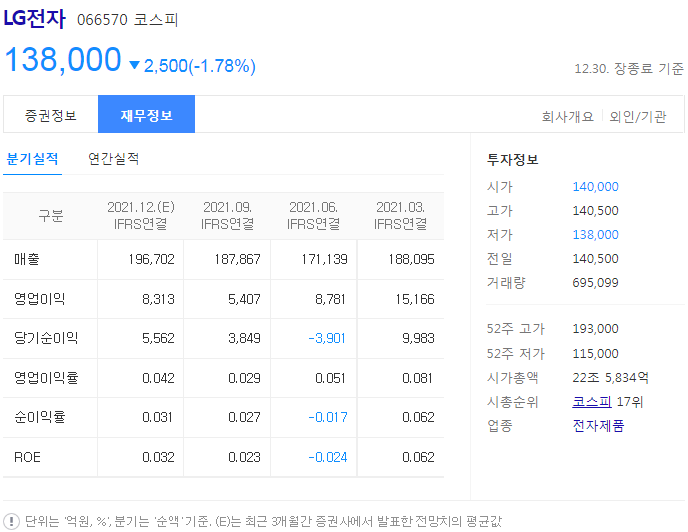
Task: Click ROE value 0.032
Action: (158, 457)
